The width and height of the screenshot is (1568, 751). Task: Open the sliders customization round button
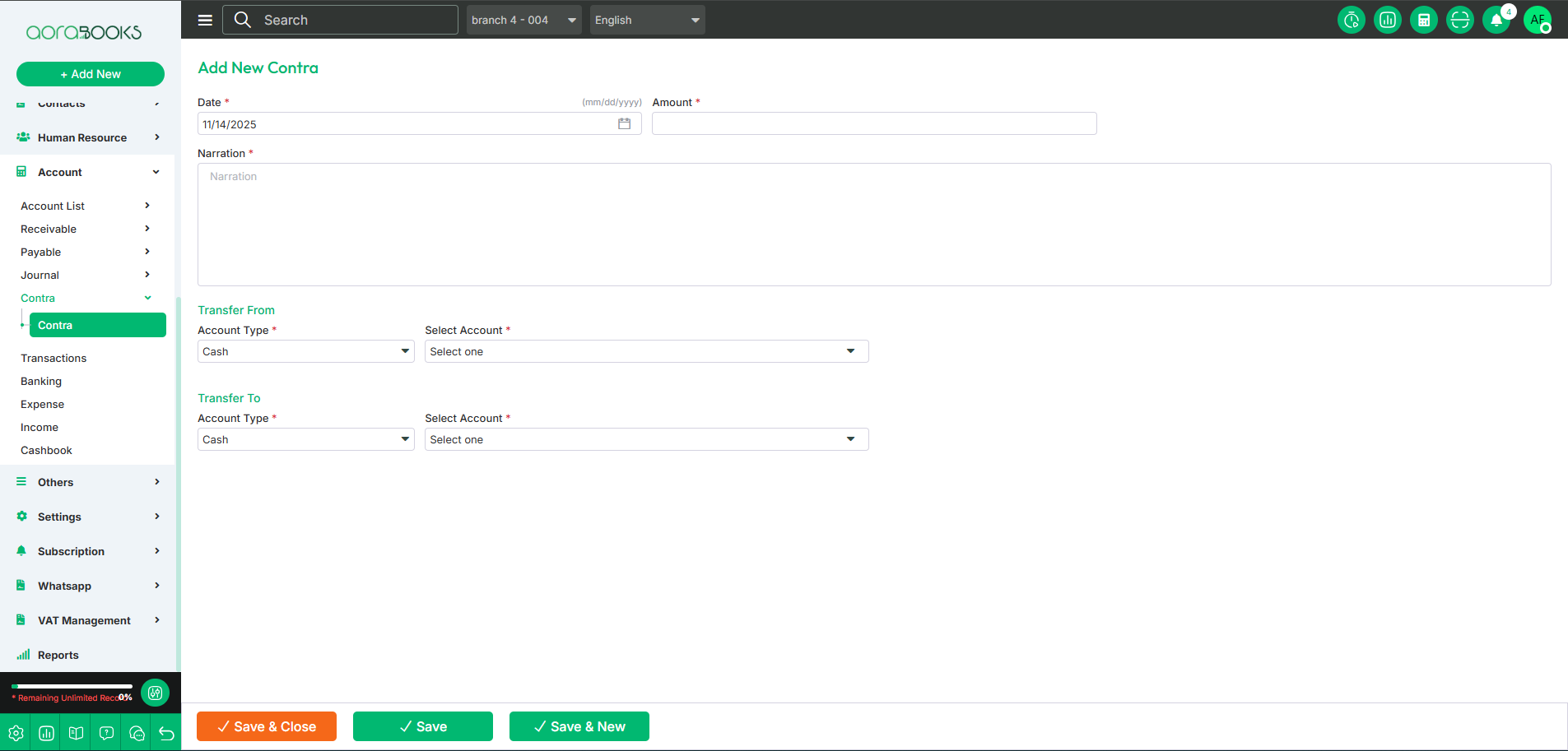click(155, 693)
